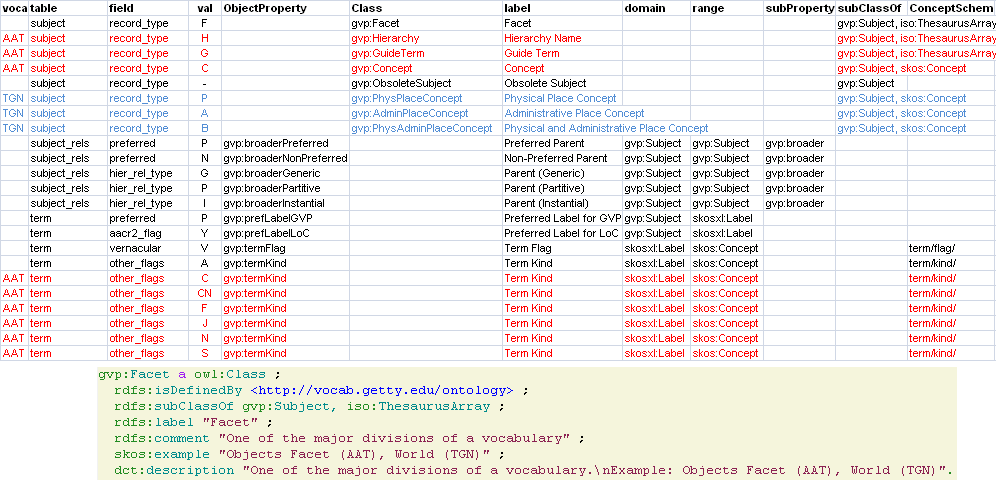Click the Class column header
996x480 pixels.
click(366, 8)
